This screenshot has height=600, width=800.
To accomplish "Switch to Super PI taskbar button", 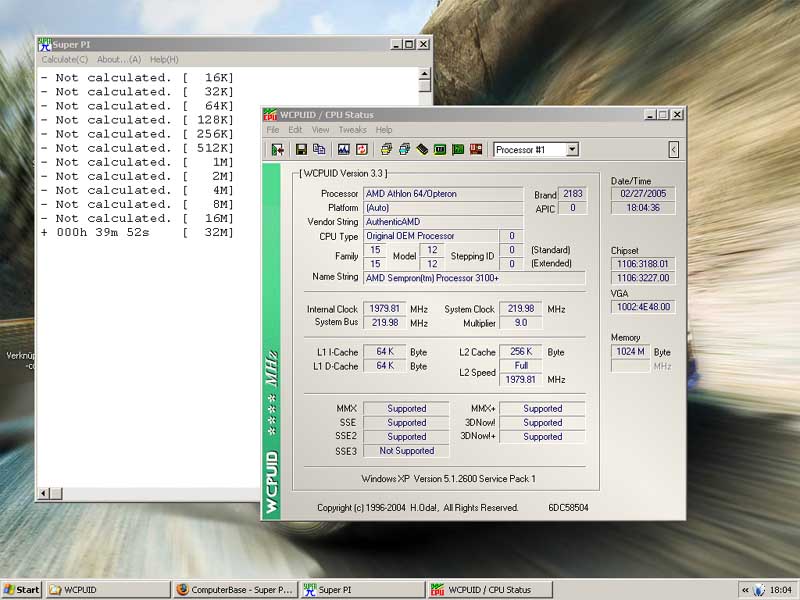I will click(362, 590).
